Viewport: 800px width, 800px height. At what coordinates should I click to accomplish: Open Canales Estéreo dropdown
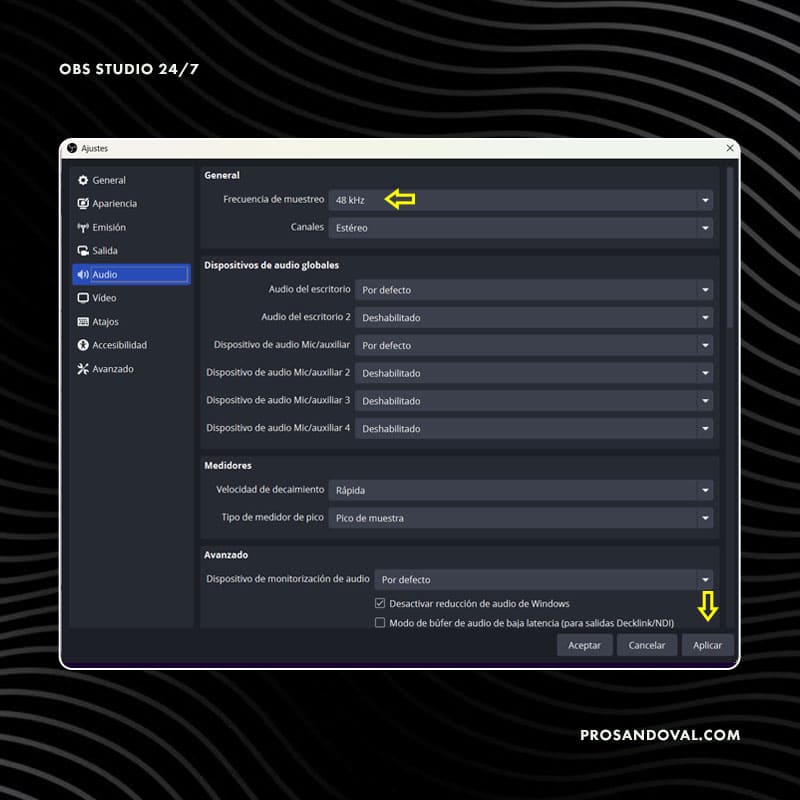pos(520,228)
